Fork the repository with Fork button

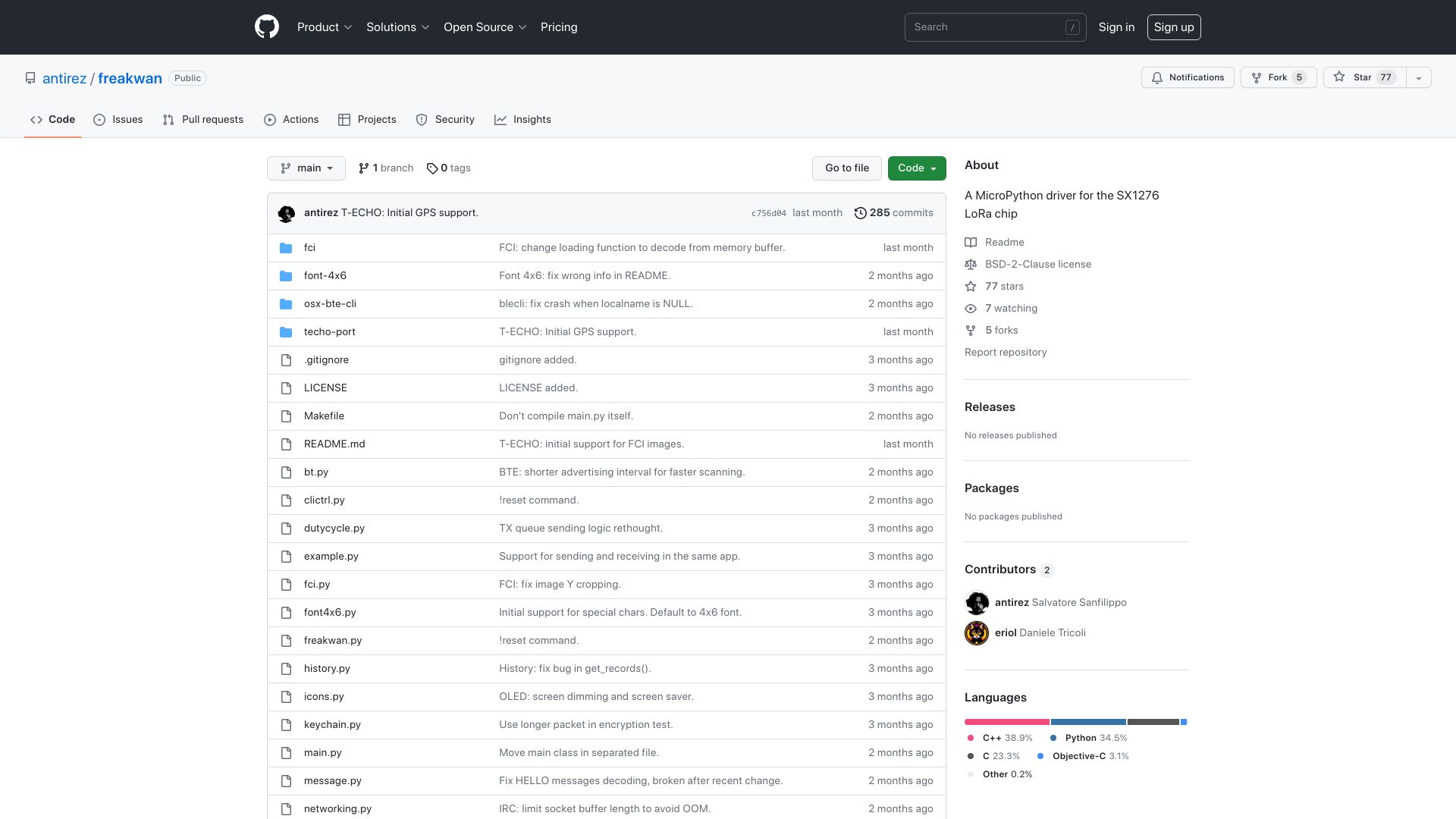click(x=1279, y=77)
